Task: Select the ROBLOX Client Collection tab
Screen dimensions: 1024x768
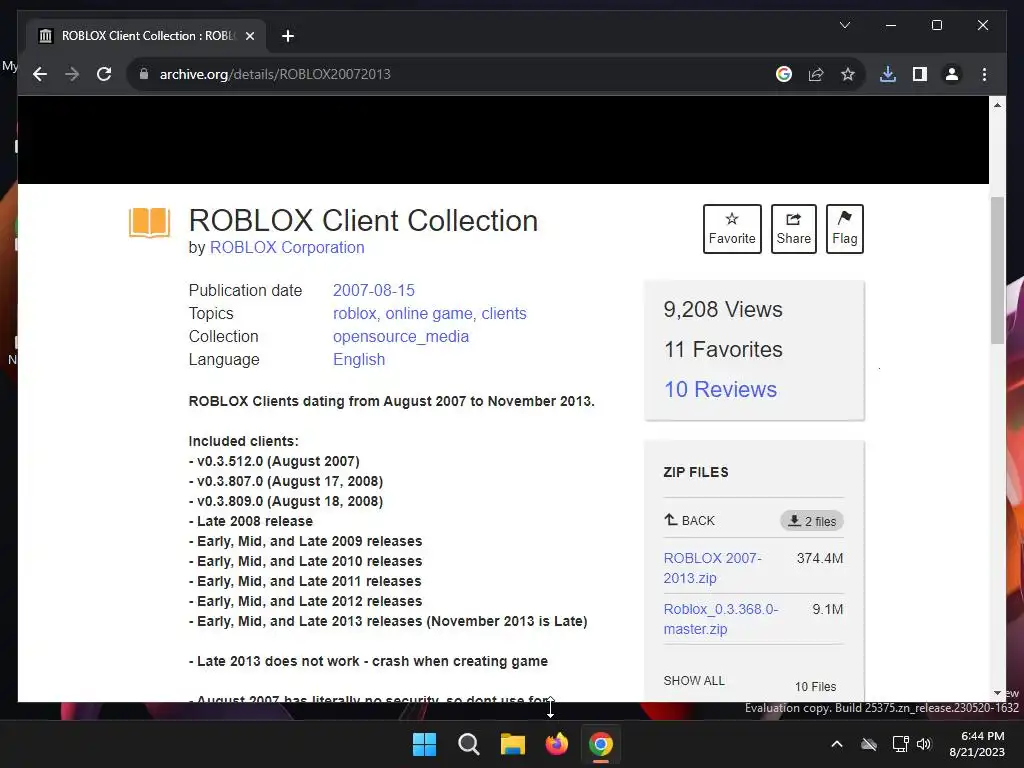Action: point(146,36)
